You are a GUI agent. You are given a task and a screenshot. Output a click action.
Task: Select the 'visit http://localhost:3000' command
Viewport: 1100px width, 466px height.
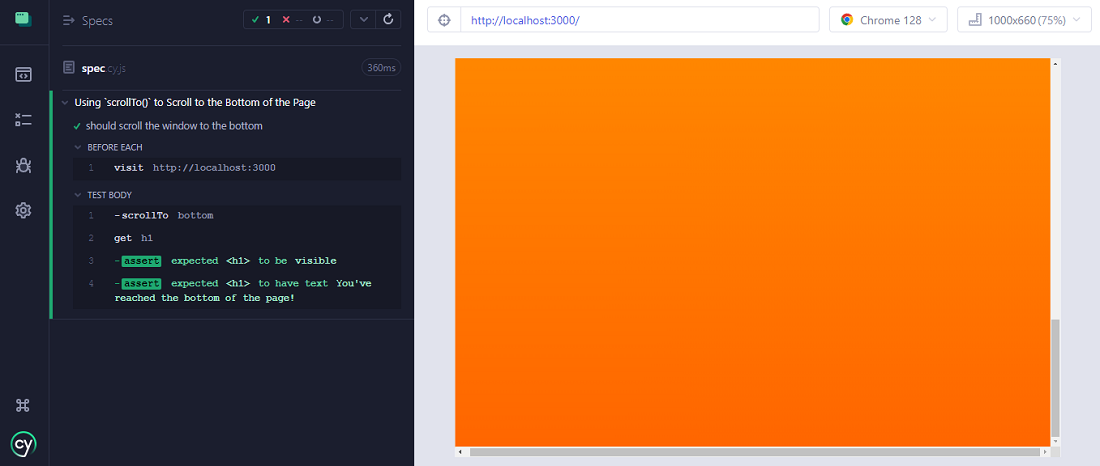[x=194, y=168]
